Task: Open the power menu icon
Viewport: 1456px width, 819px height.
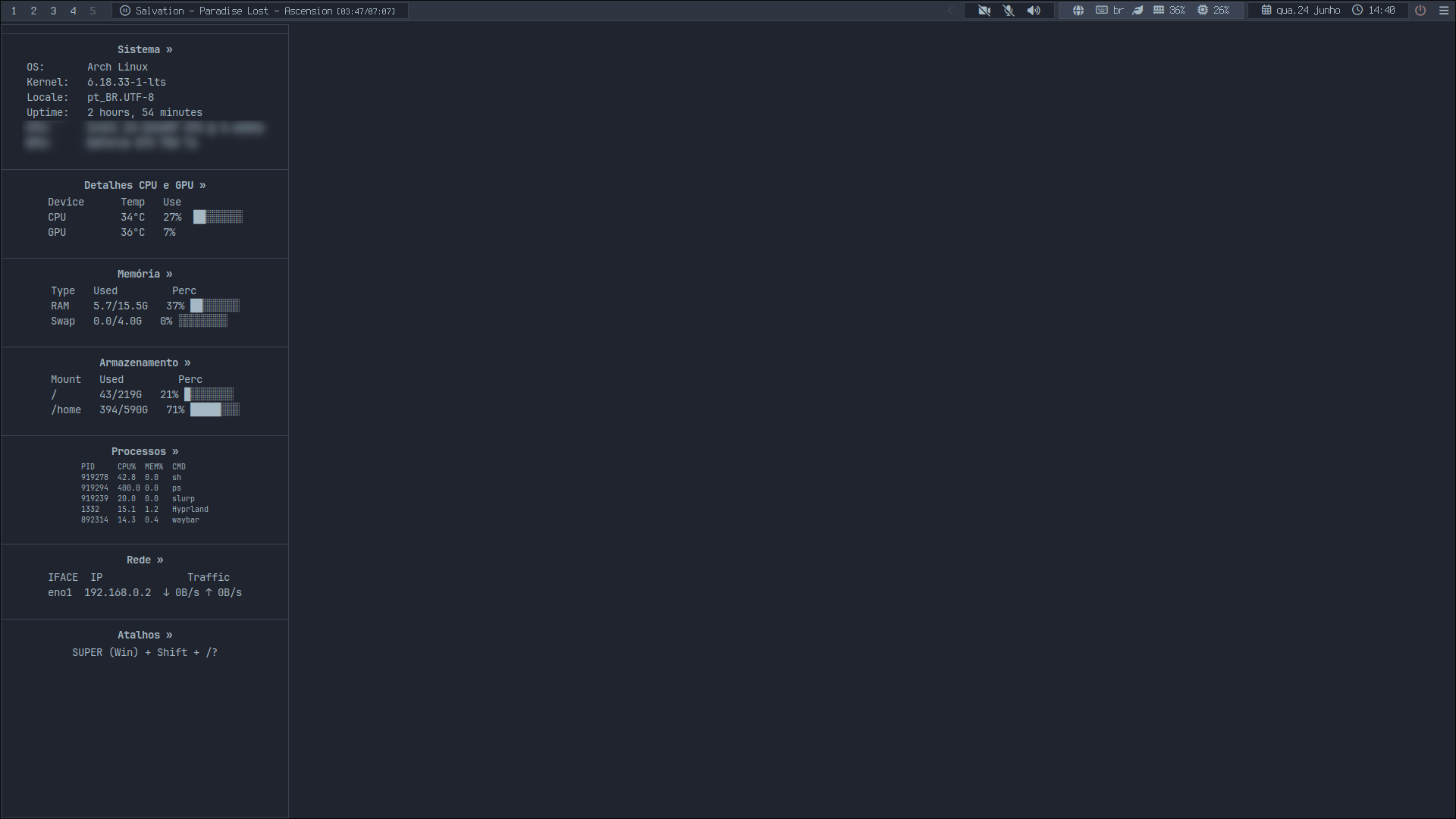Action: (1420, 11)
